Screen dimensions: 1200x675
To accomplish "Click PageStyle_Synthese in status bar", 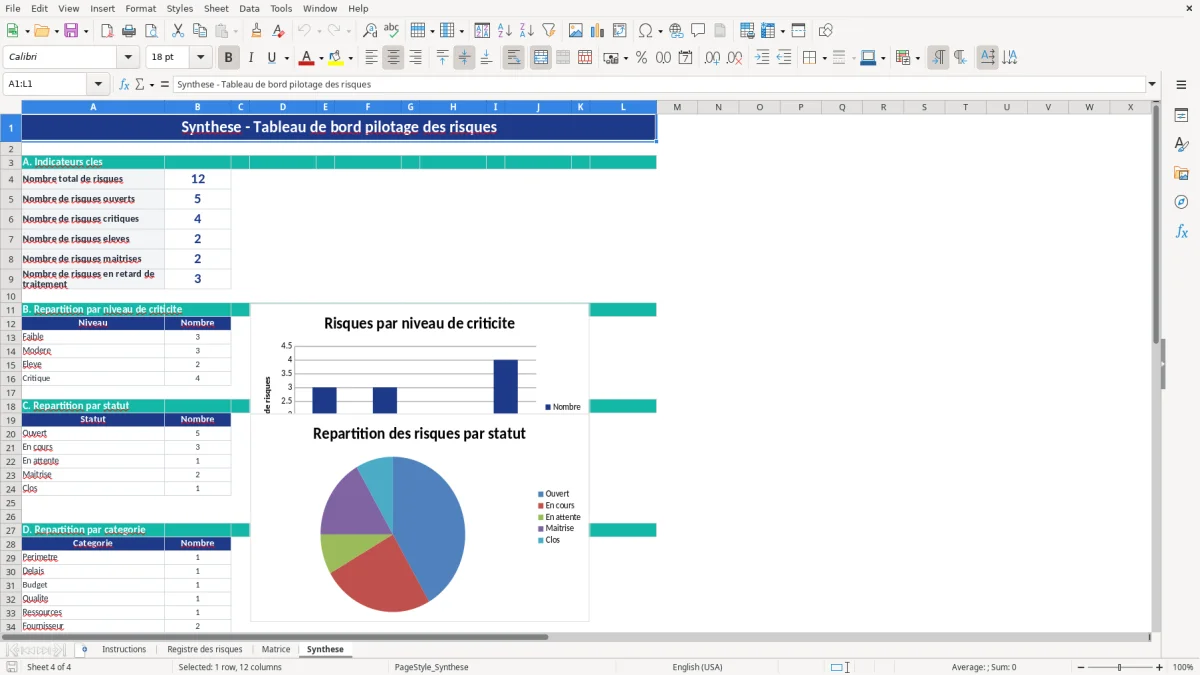I will [431, 667].
